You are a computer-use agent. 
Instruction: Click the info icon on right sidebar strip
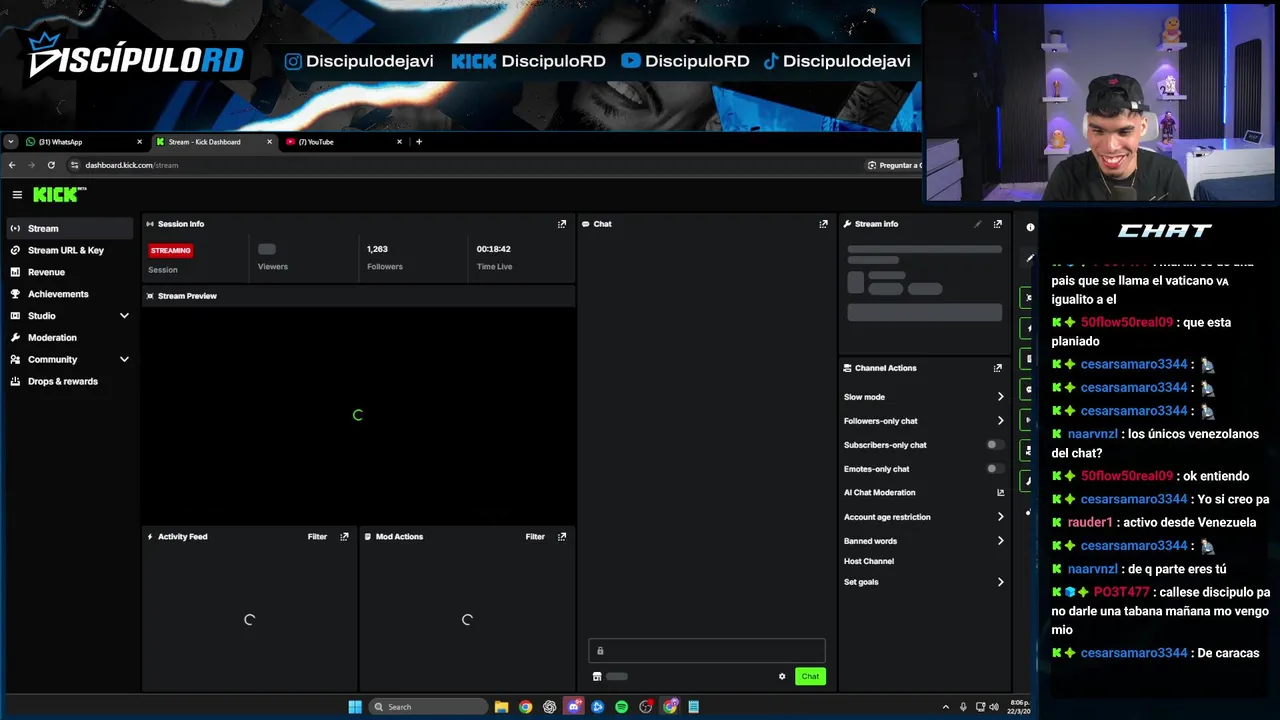(x=1030, y=227)
